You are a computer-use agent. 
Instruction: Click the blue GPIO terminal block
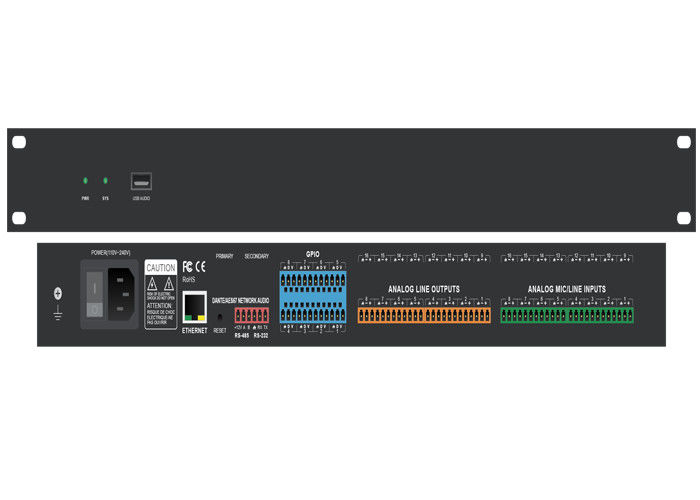click(x=314, y=294)
